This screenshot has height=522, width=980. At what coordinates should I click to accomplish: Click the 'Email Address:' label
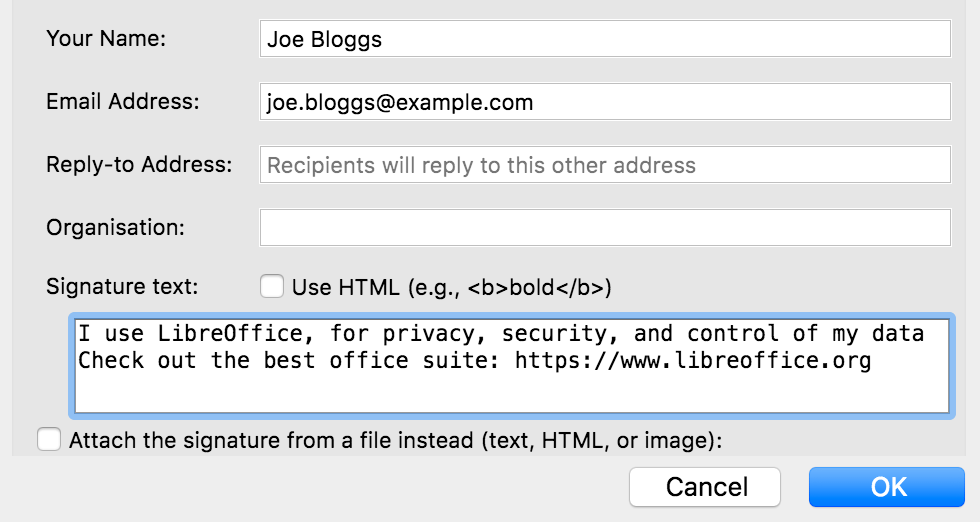tap(123, 102)
